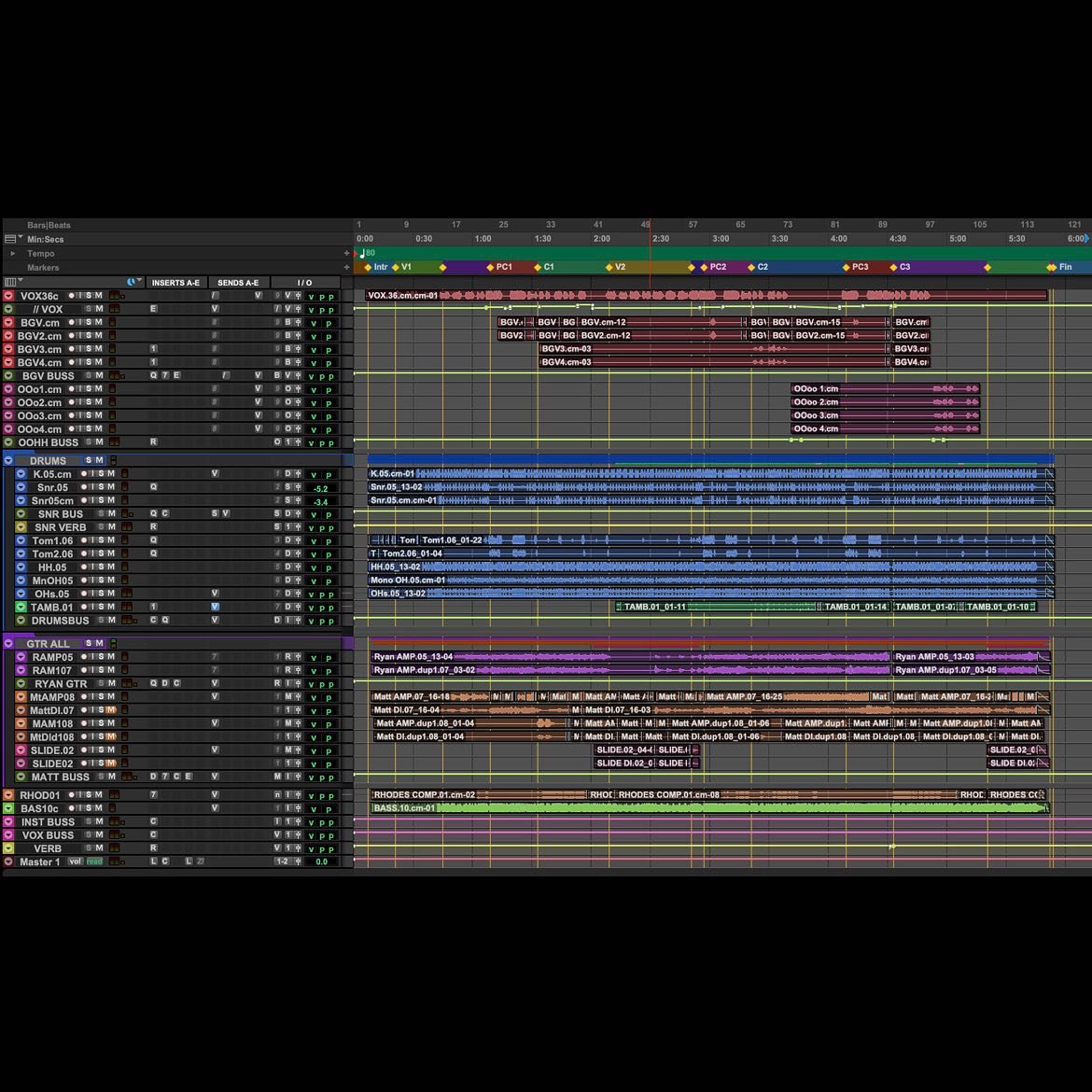Viewport: 1092px width, 1092px height.
Task: Open insert 7 on the RHOD01 track
Action: coord(153,794)
